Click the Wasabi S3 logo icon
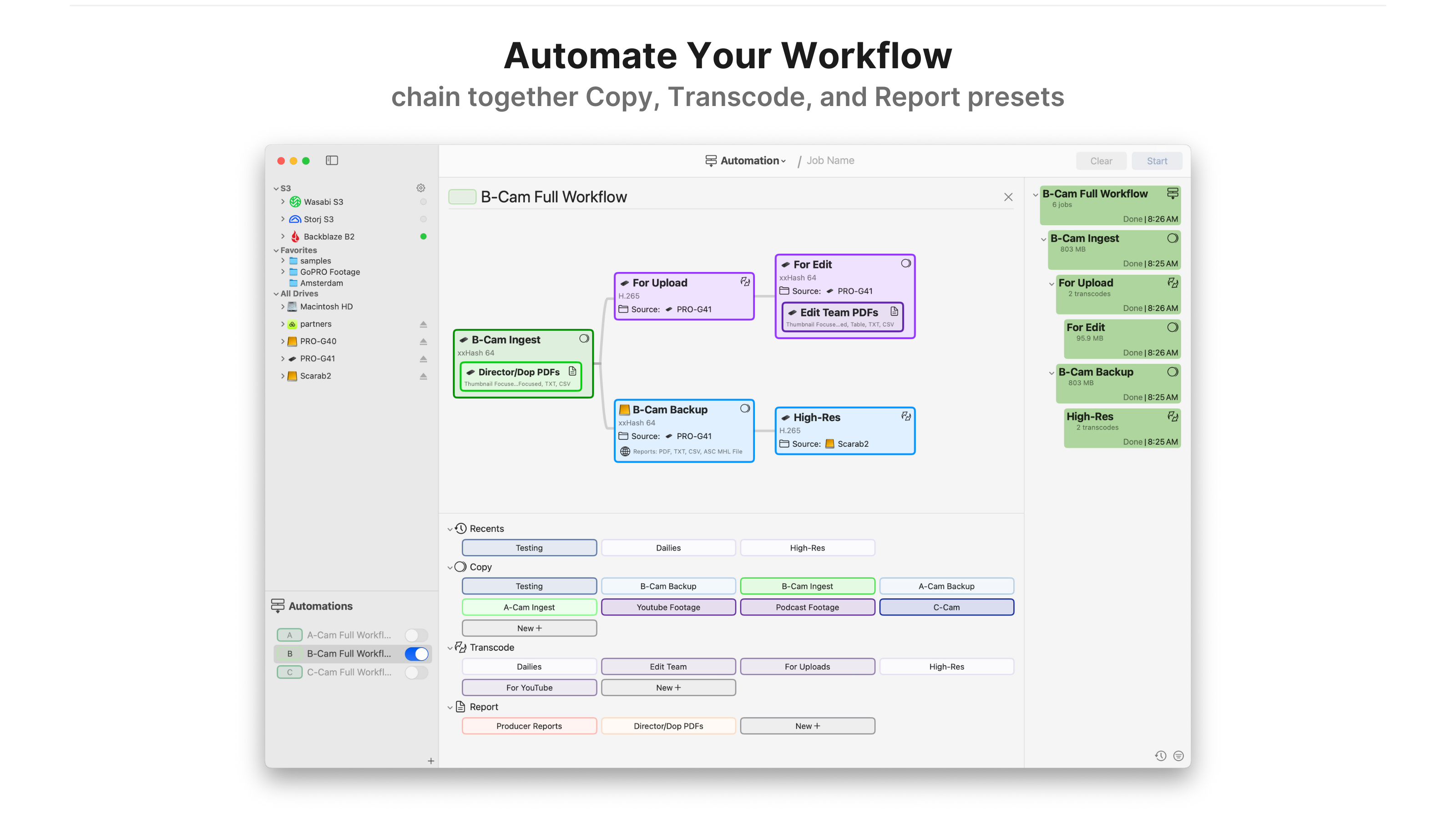1456x819 pixels. [x=295, y=202]
